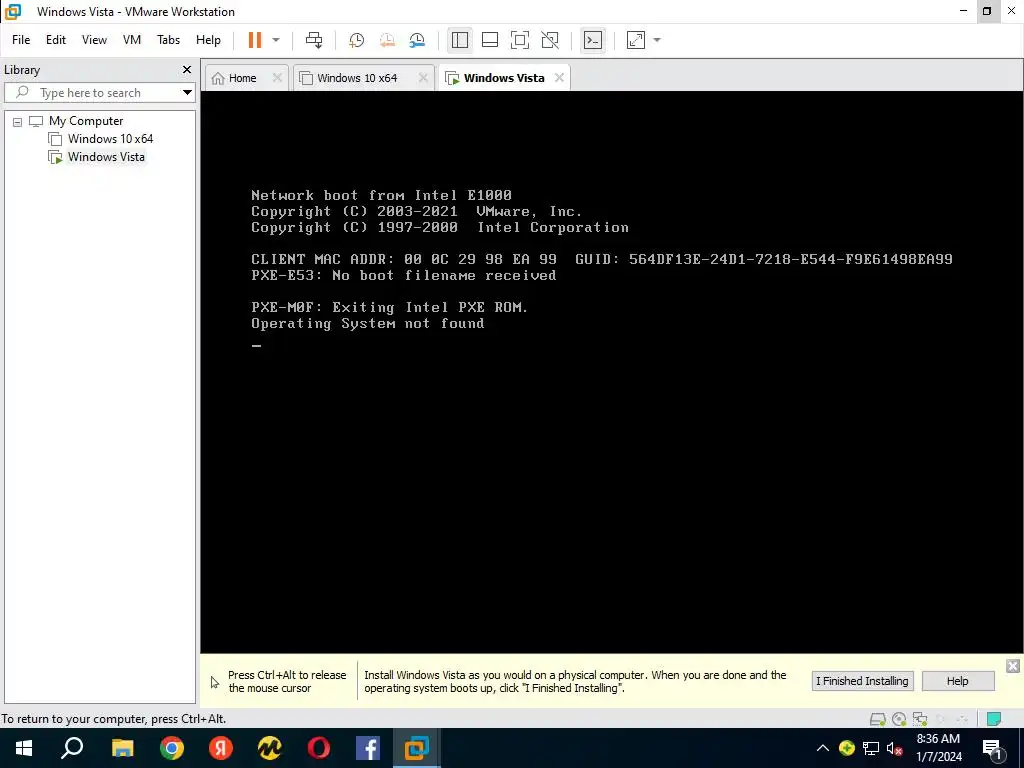Image resolution: width=1024 pixels, height=768 pixels.
Task: Open the File menu
Action: [x=21, y=40]
